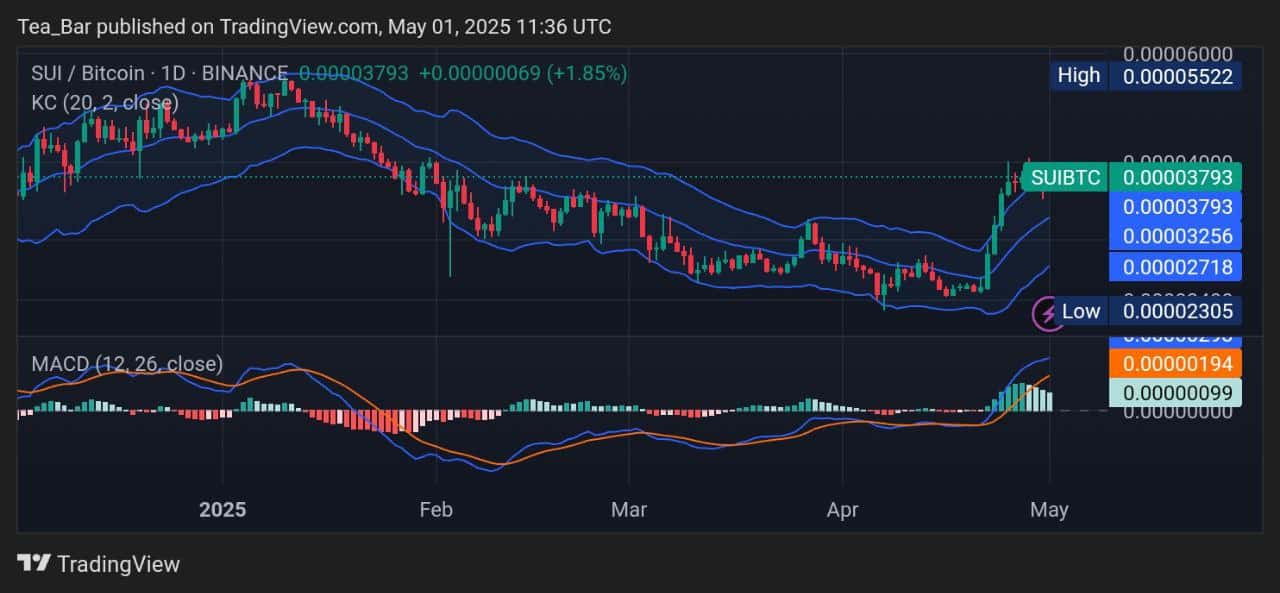
Task: Click the Apr label on time axis
Action: [842, 510]
